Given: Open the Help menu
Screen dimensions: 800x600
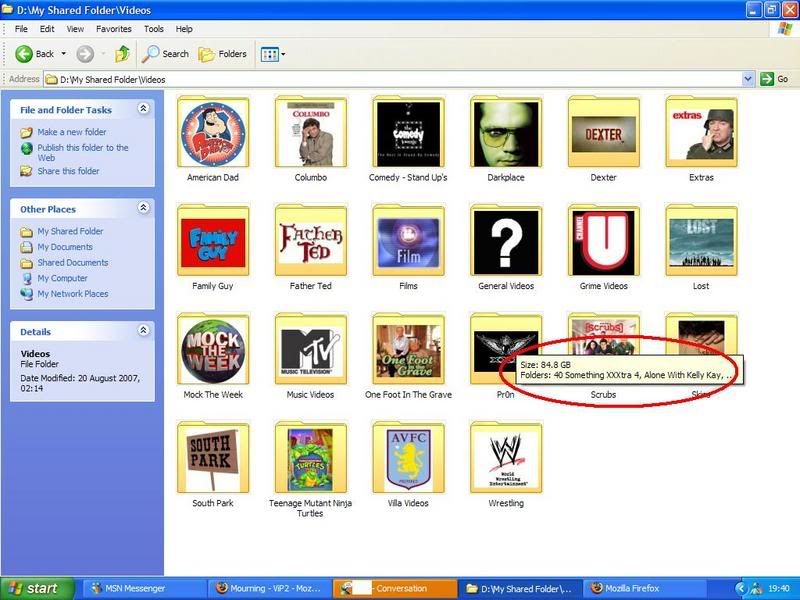Looking at the screenshot, I should [184, 29].
